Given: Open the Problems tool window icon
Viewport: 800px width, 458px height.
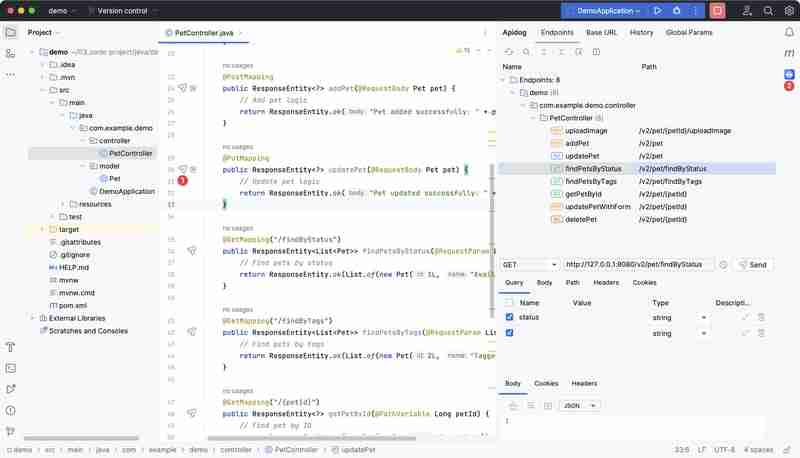Looking at the screenshot, I should 10,411.
